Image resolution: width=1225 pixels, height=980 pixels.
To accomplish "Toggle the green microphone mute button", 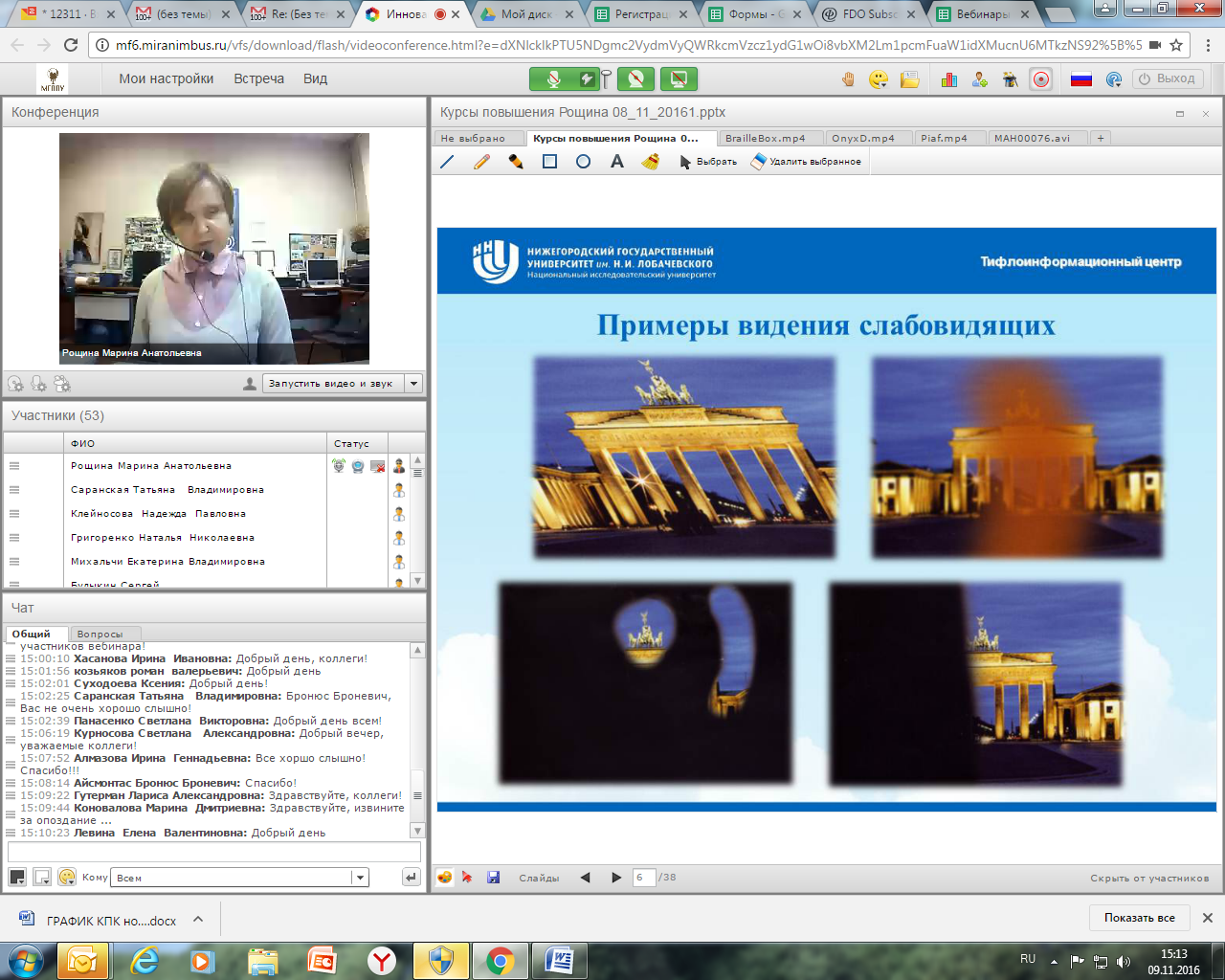I will (553, 79).
